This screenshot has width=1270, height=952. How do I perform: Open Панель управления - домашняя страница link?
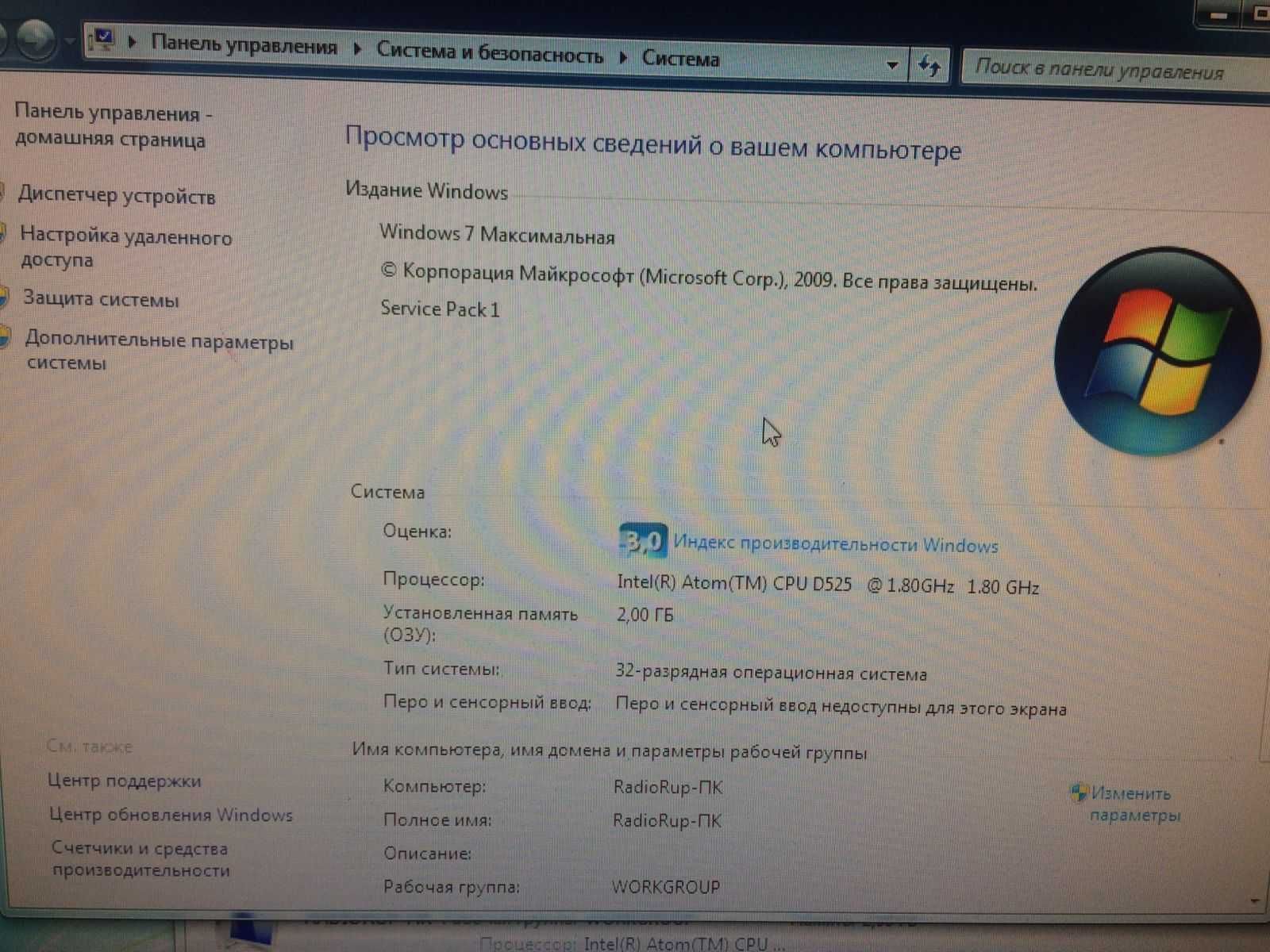point(114,126)
